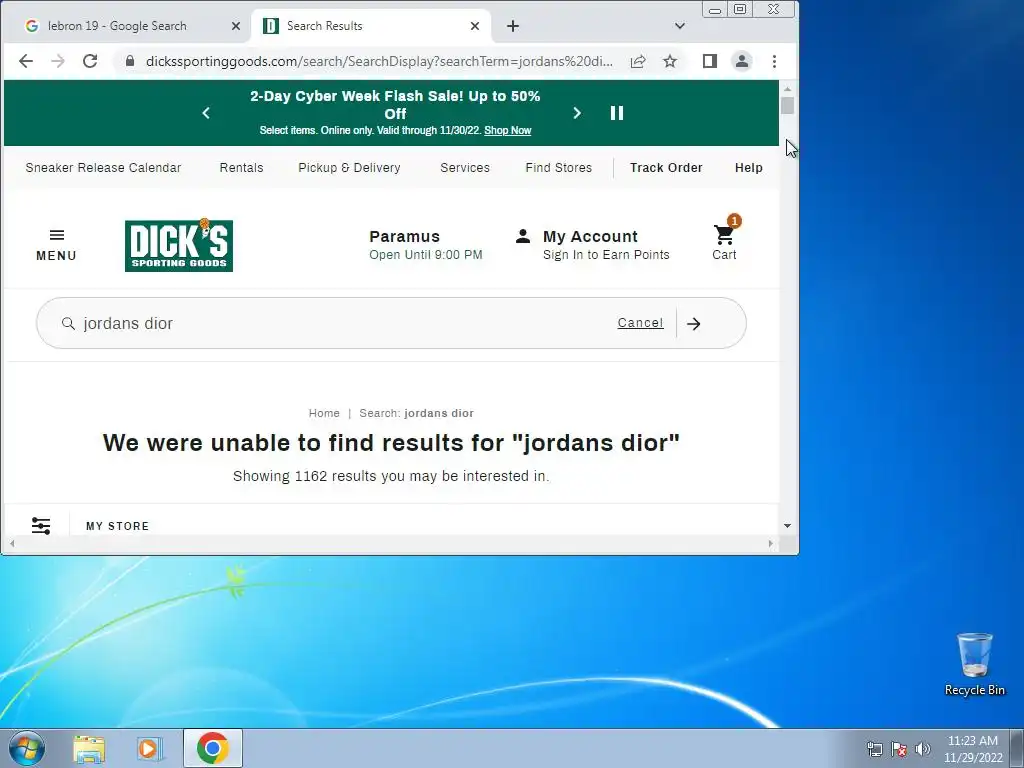Click the Chrome taskbar icon
The image size is (1024, 768).
coord(213,748)
